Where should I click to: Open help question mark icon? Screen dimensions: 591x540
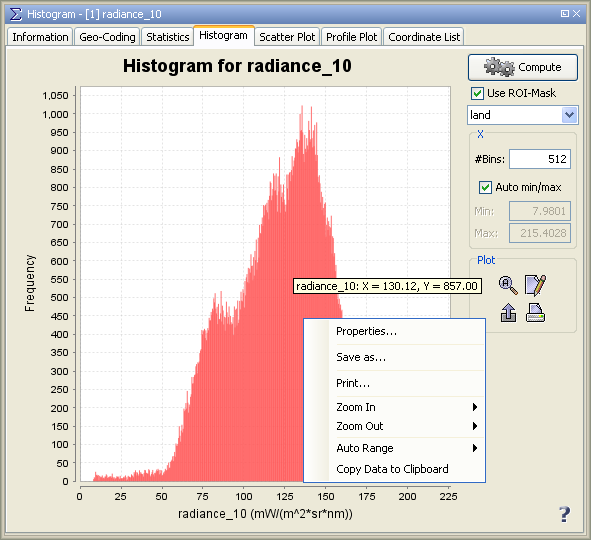[564, 514]
